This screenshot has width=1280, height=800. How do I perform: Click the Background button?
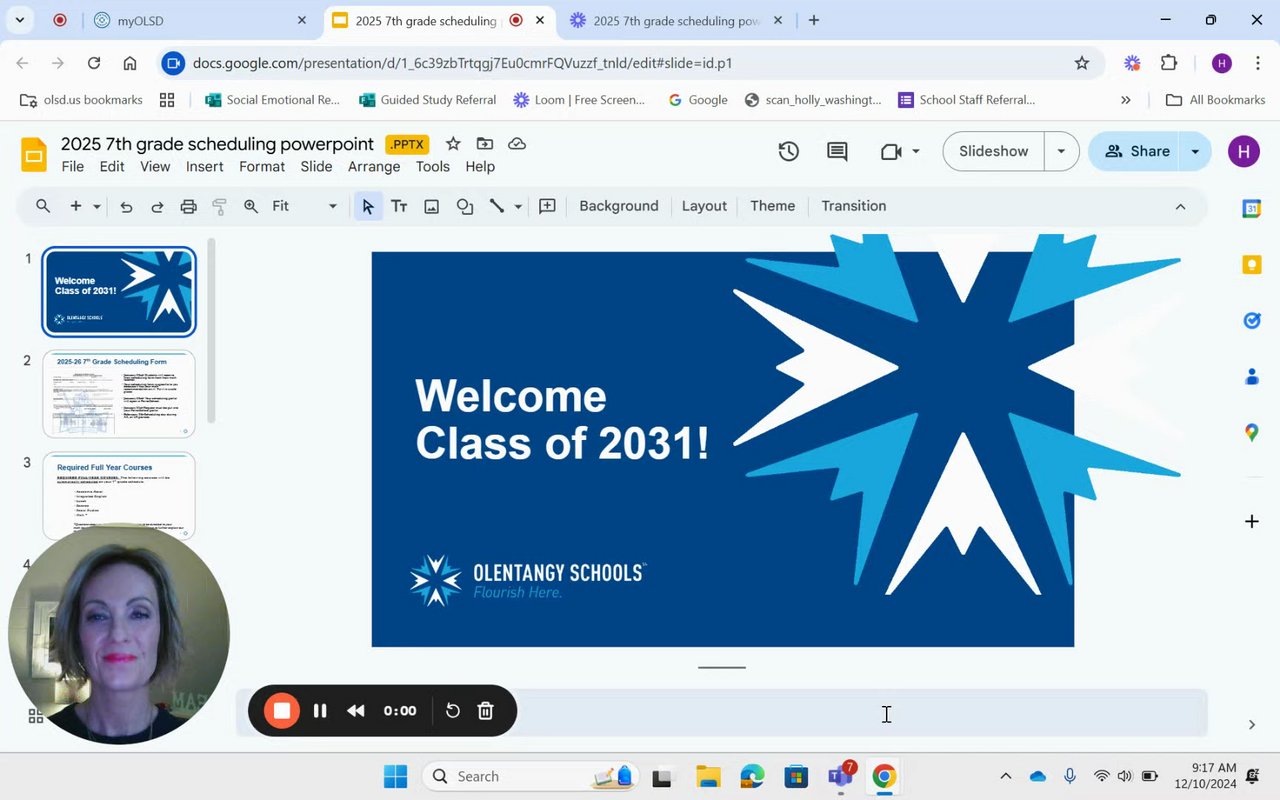click(619, 206)
